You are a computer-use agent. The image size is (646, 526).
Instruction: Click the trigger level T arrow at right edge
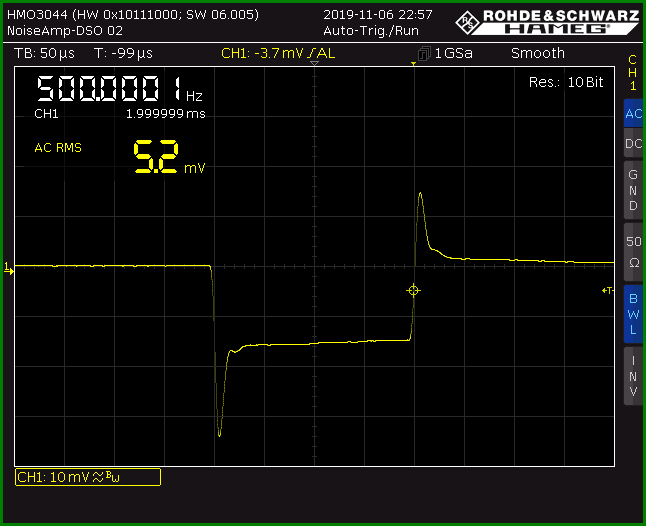click(x=608, y=290)
